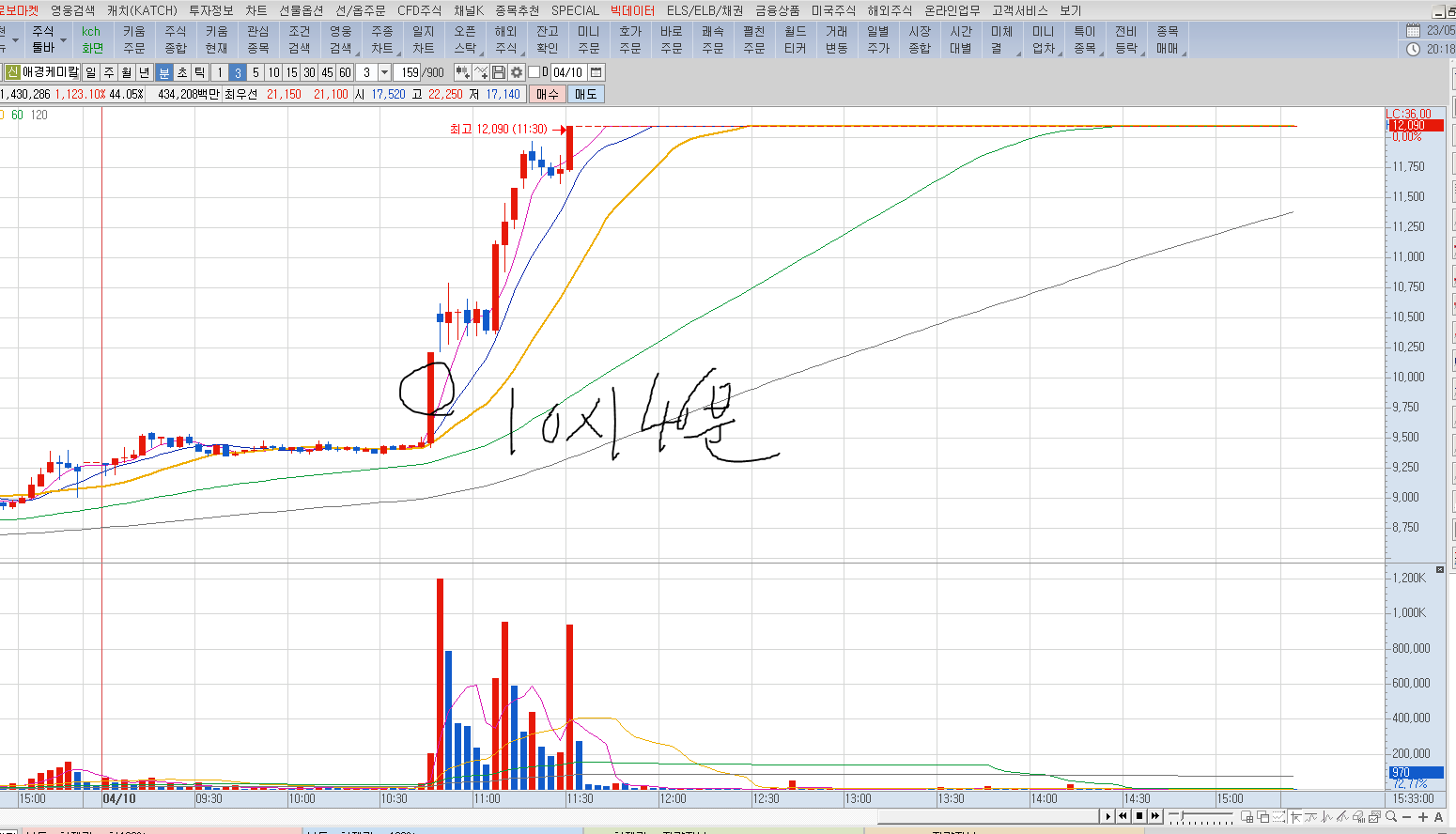Click the replay fast-forward button
Screen dimensions: 1456x834
tap(1154, 816)
